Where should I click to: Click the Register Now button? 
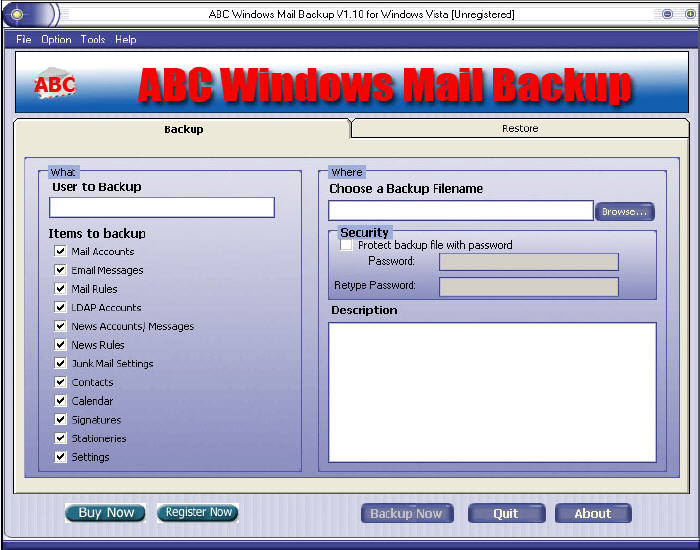(x=198, y=512)
